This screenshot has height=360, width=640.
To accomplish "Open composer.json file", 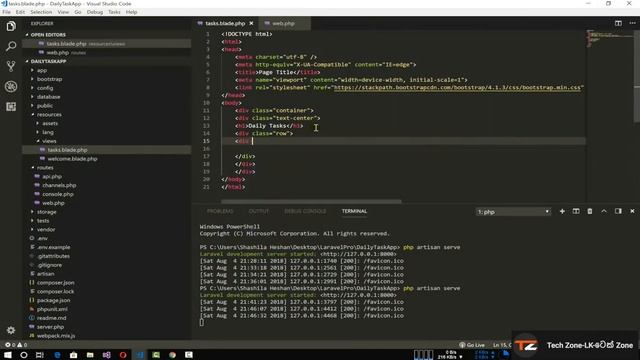I will point(56,283).
